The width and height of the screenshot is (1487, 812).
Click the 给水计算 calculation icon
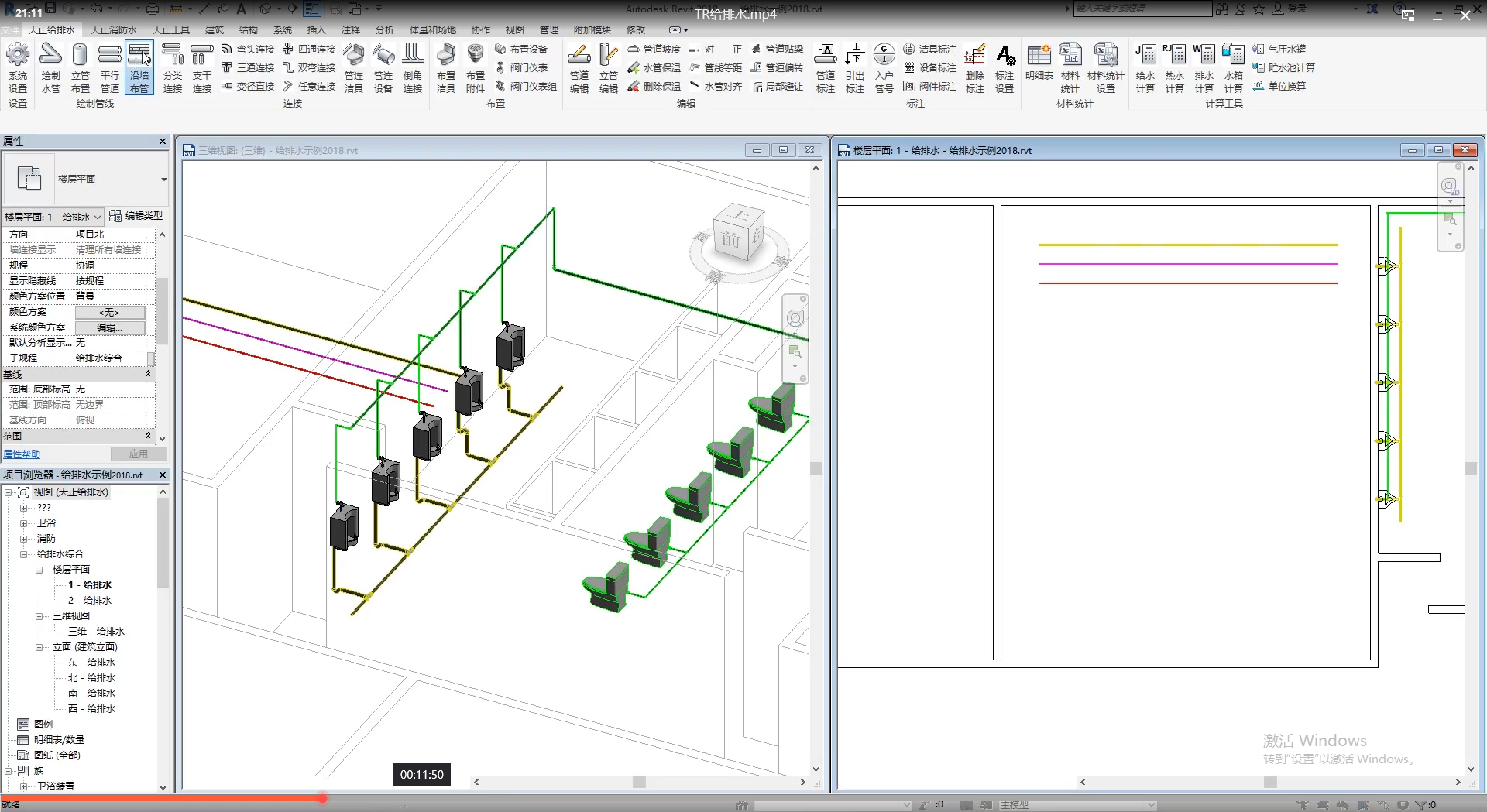(1145, 56)
